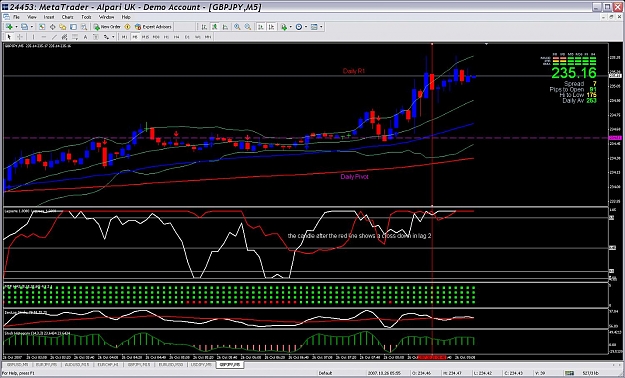Click the Zoom Out magnifier
Image resolution: width=625 pixels, height=378 pixels.
click(x=248, y=27)
